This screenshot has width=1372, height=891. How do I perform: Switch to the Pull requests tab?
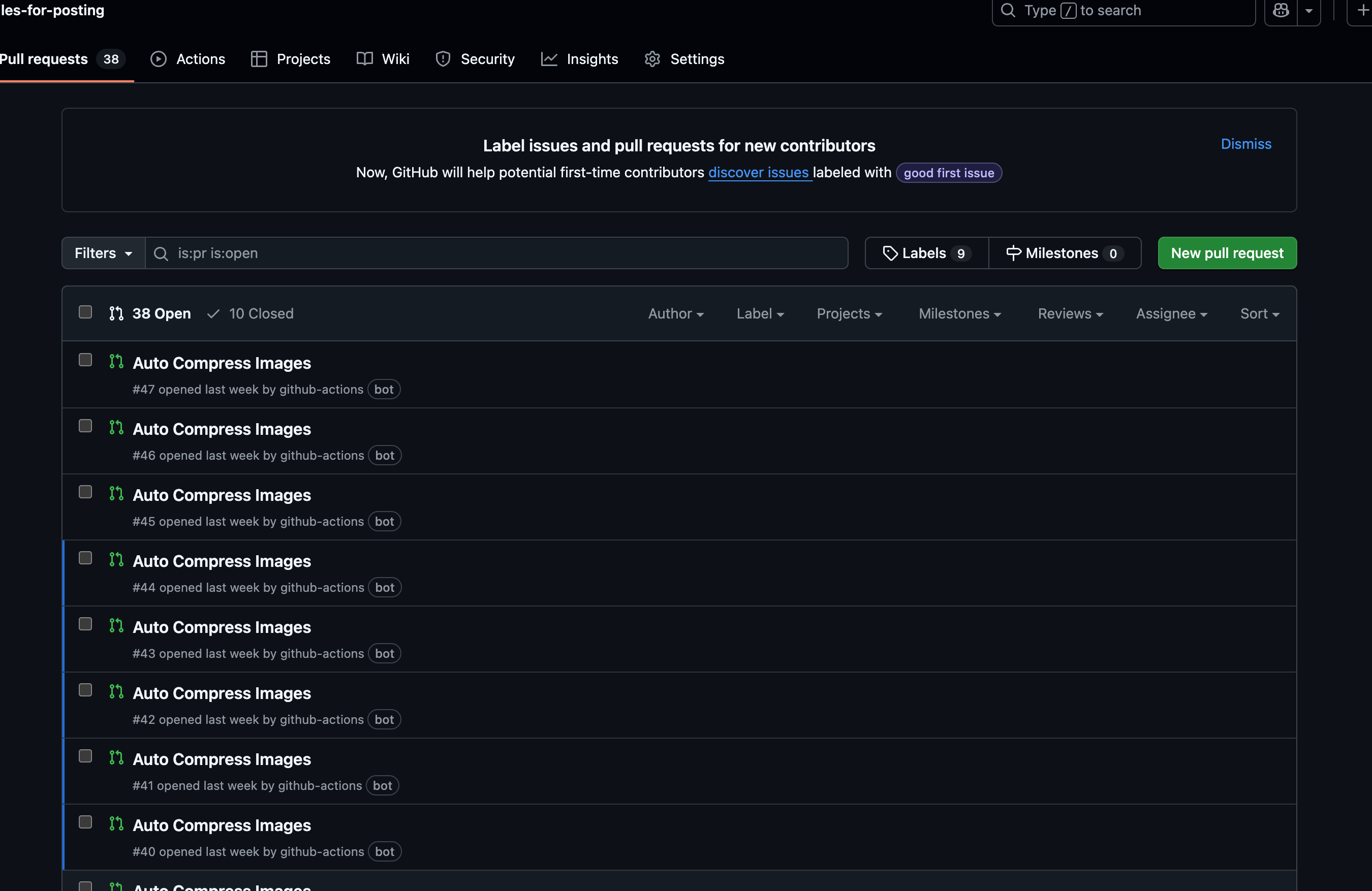pyautogui.click(x=63, y=59)
